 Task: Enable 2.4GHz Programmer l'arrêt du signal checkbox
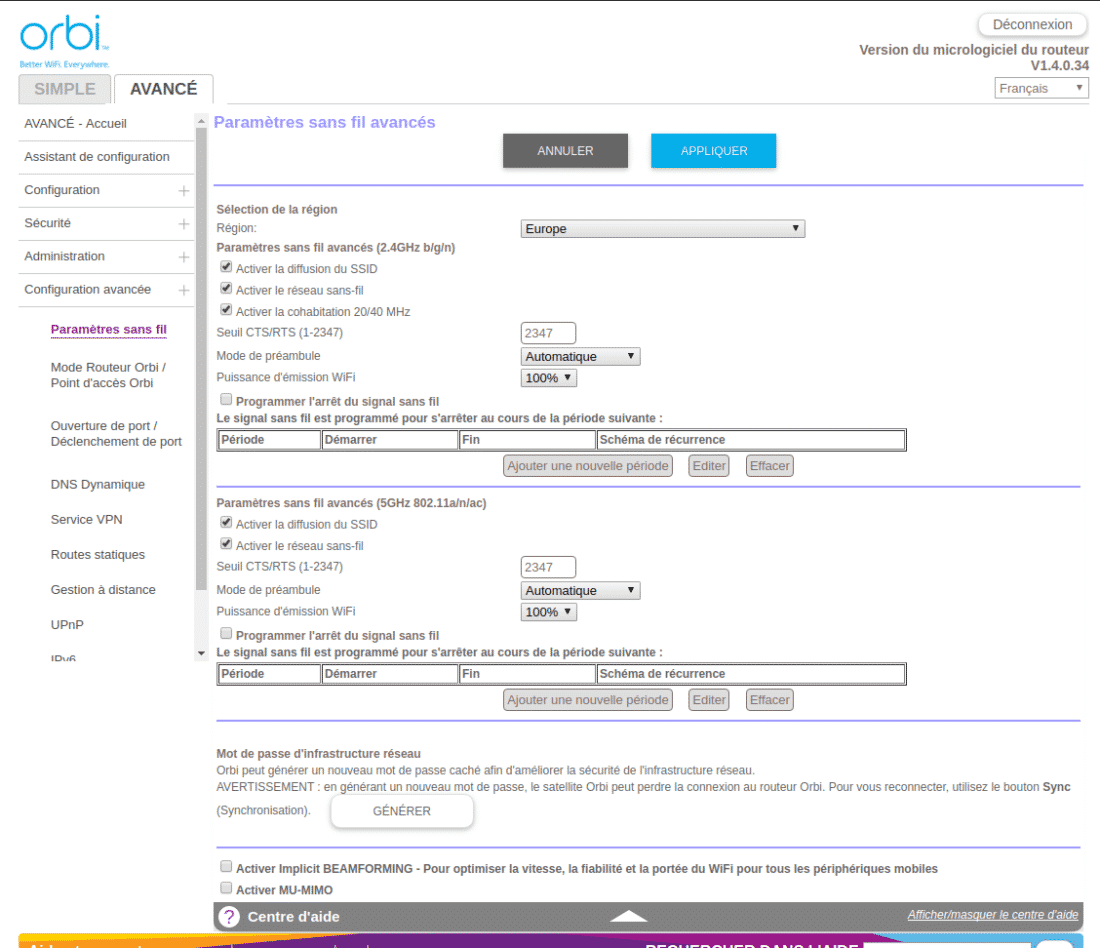point(226,399)
